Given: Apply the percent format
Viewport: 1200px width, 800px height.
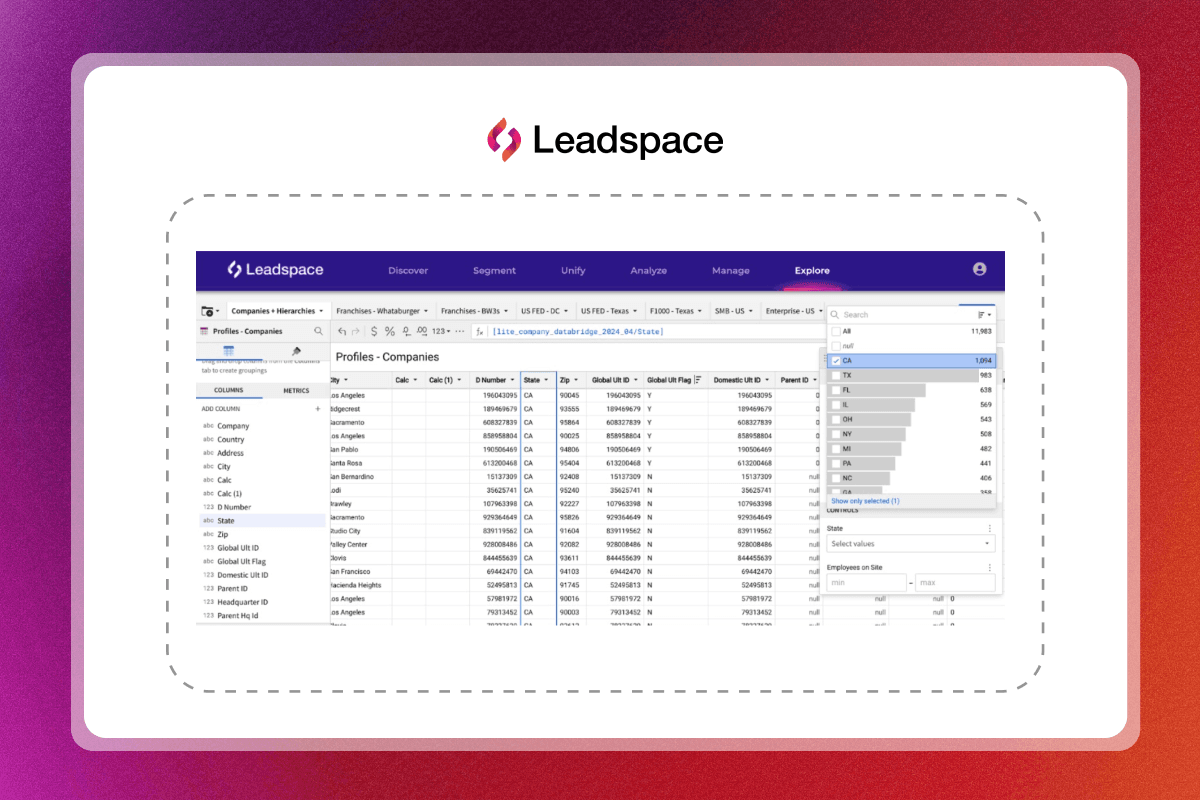Looking at the screenshot, I should 390,331.
